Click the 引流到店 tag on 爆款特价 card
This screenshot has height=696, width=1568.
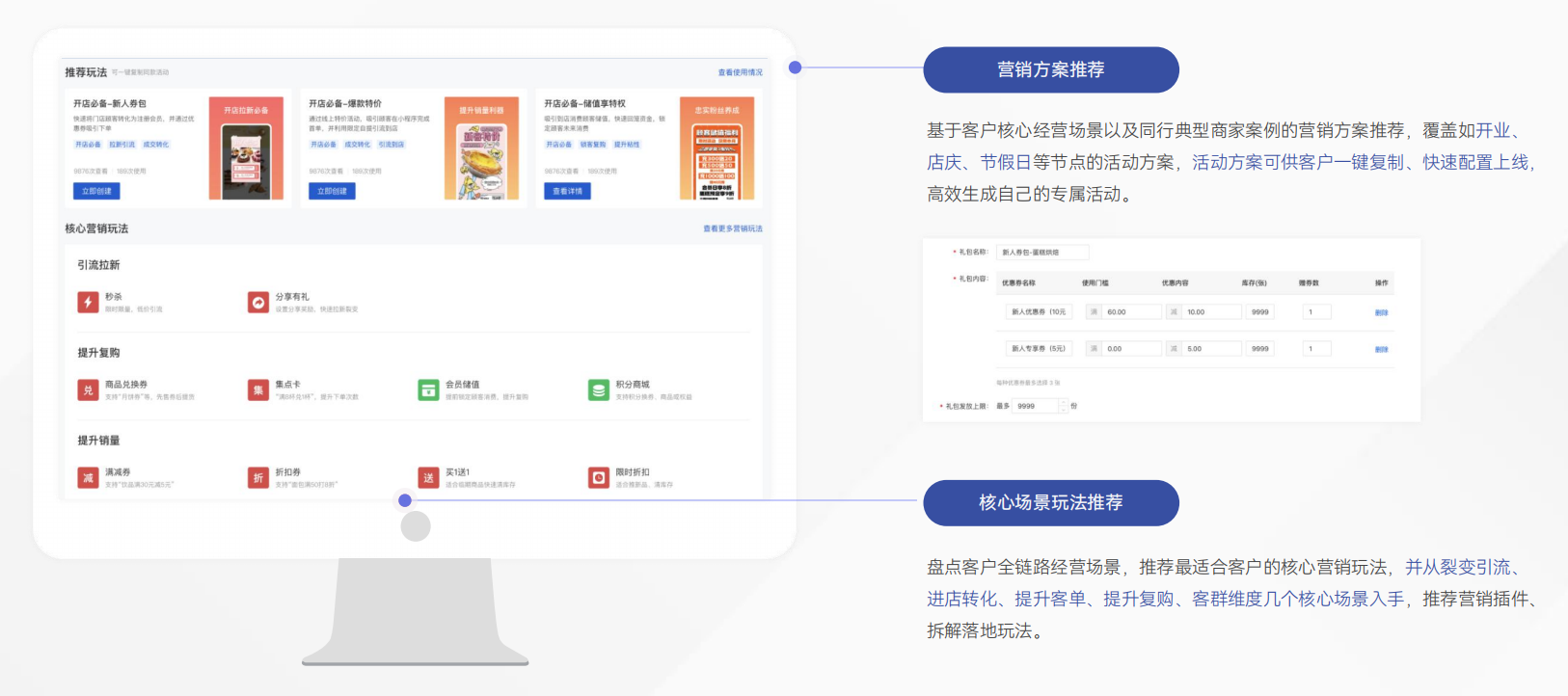pos(391,145)
